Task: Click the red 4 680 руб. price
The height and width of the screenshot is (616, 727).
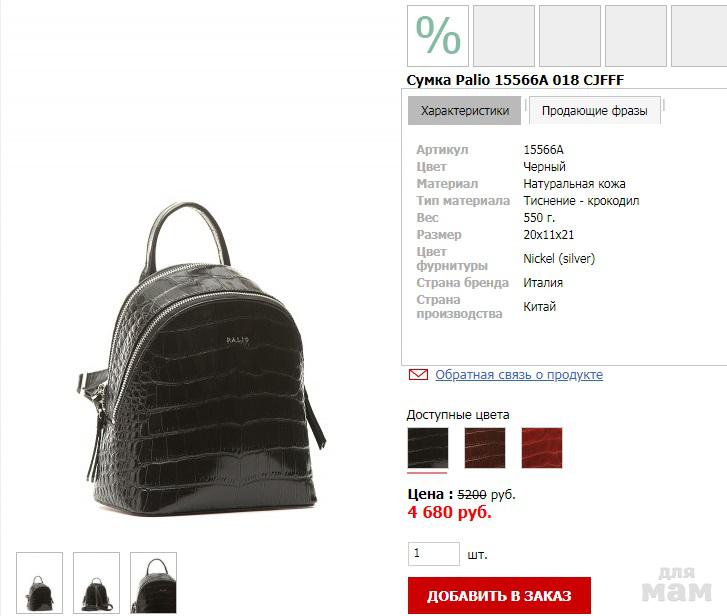Action: coord(449,512)
